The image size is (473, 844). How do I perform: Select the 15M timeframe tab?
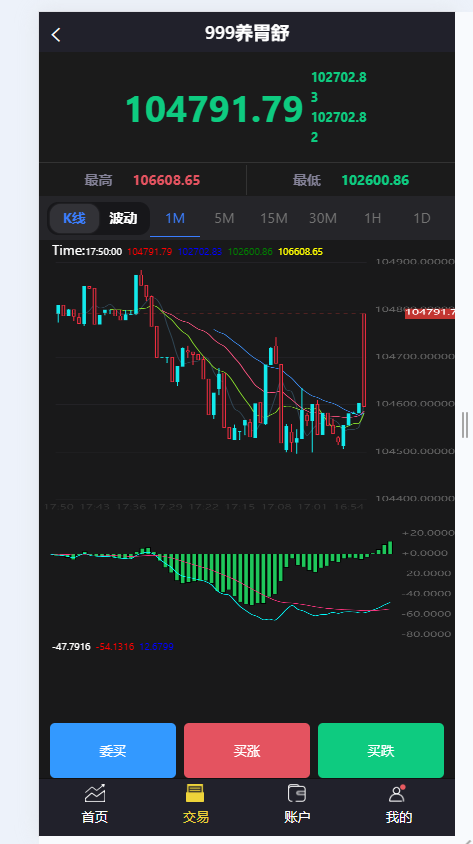click(x=274, y=219)
